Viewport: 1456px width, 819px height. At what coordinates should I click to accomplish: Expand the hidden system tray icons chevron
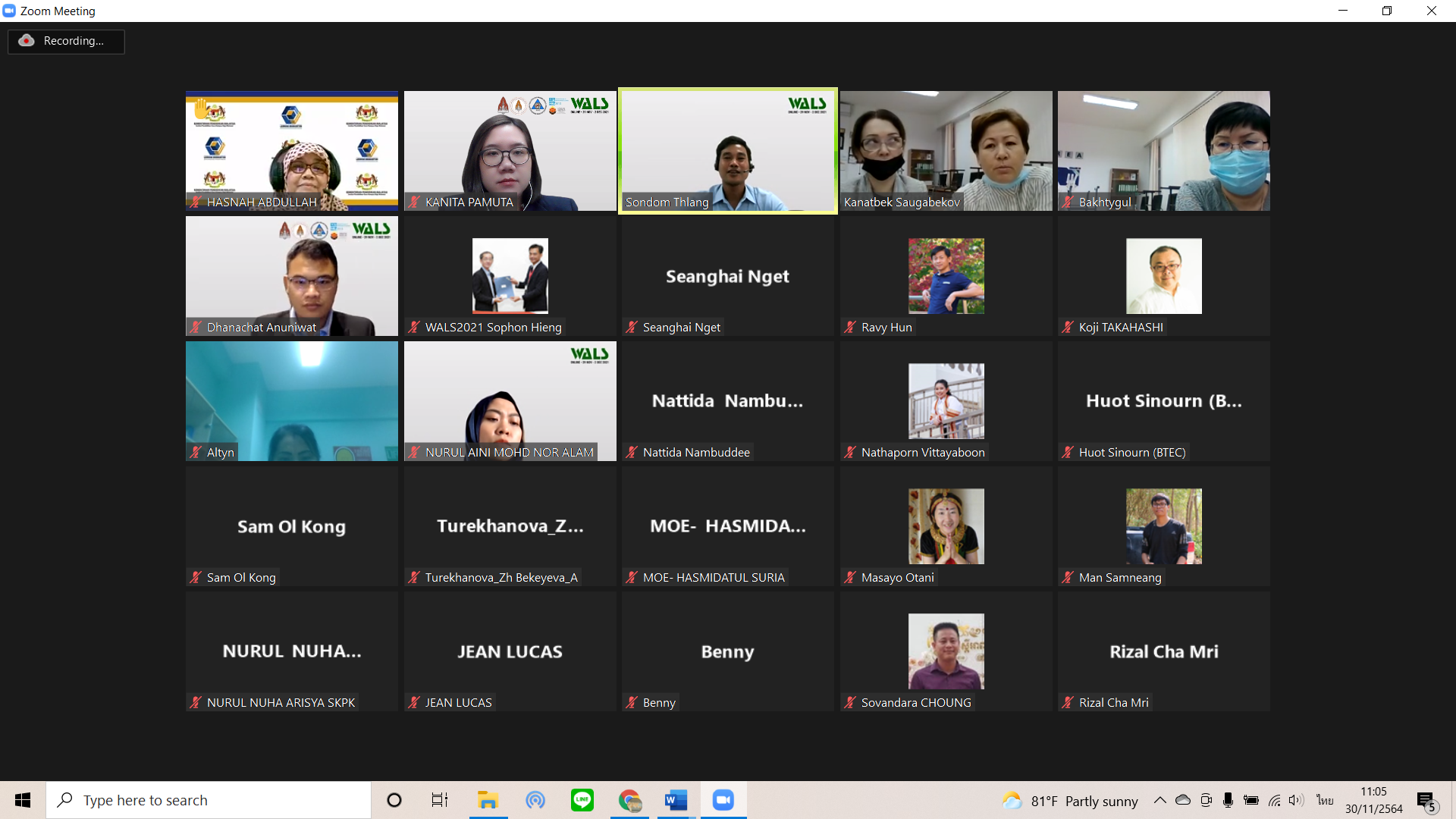(1160, 800)
